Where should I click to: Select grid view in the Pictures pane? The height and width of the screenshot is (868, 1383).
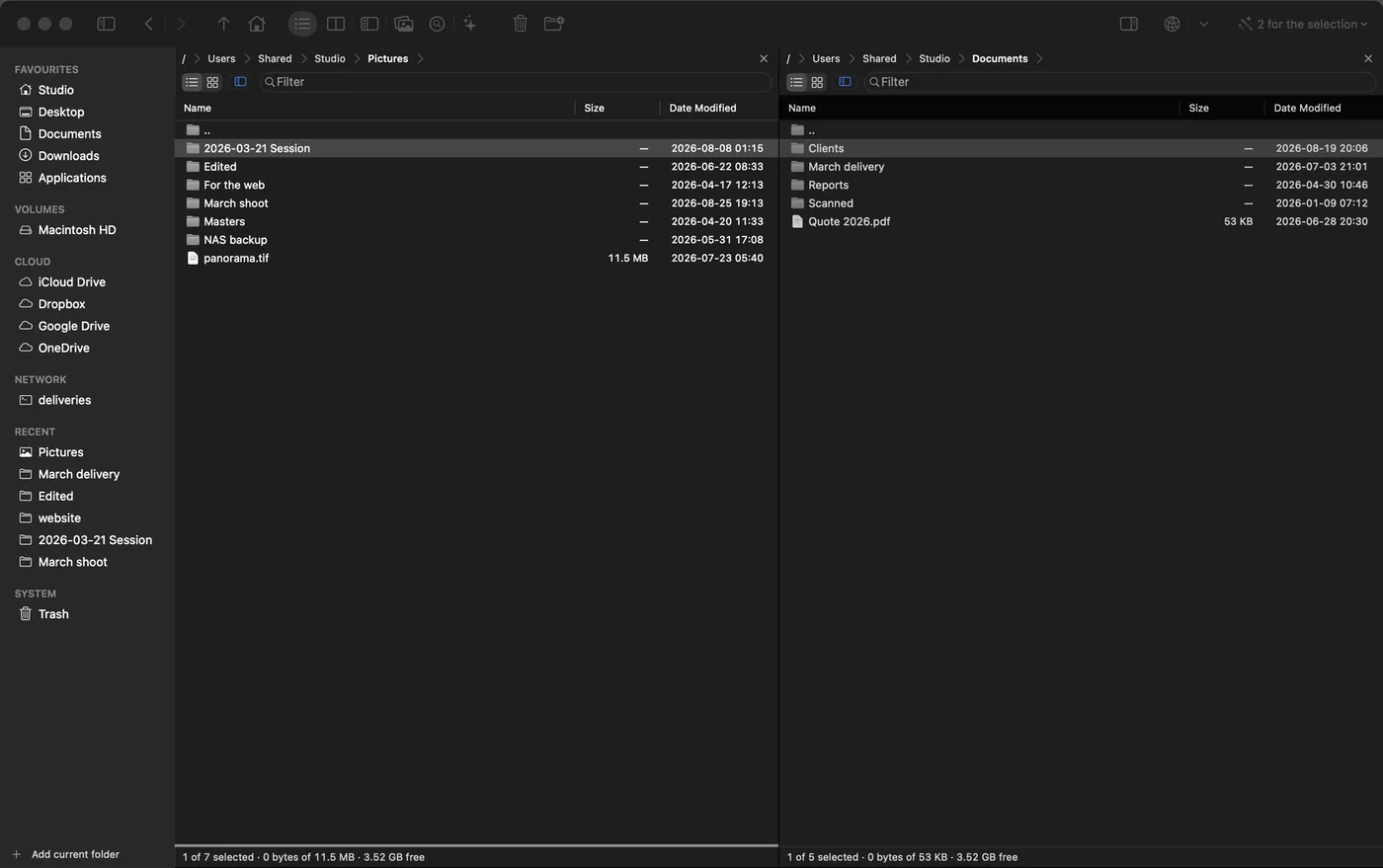click(212, 82)
